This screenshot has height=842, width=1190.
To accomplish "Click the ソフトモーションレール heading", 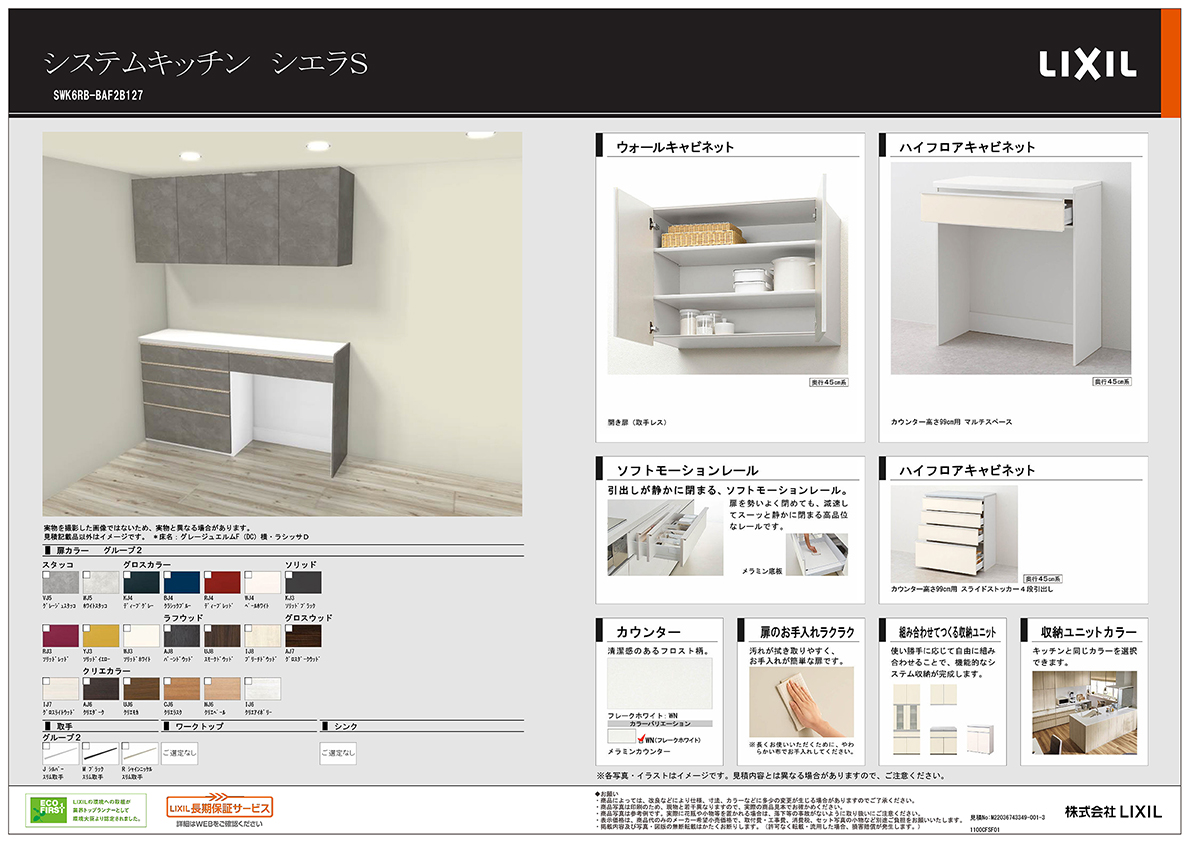I will (x=687, y=471).
